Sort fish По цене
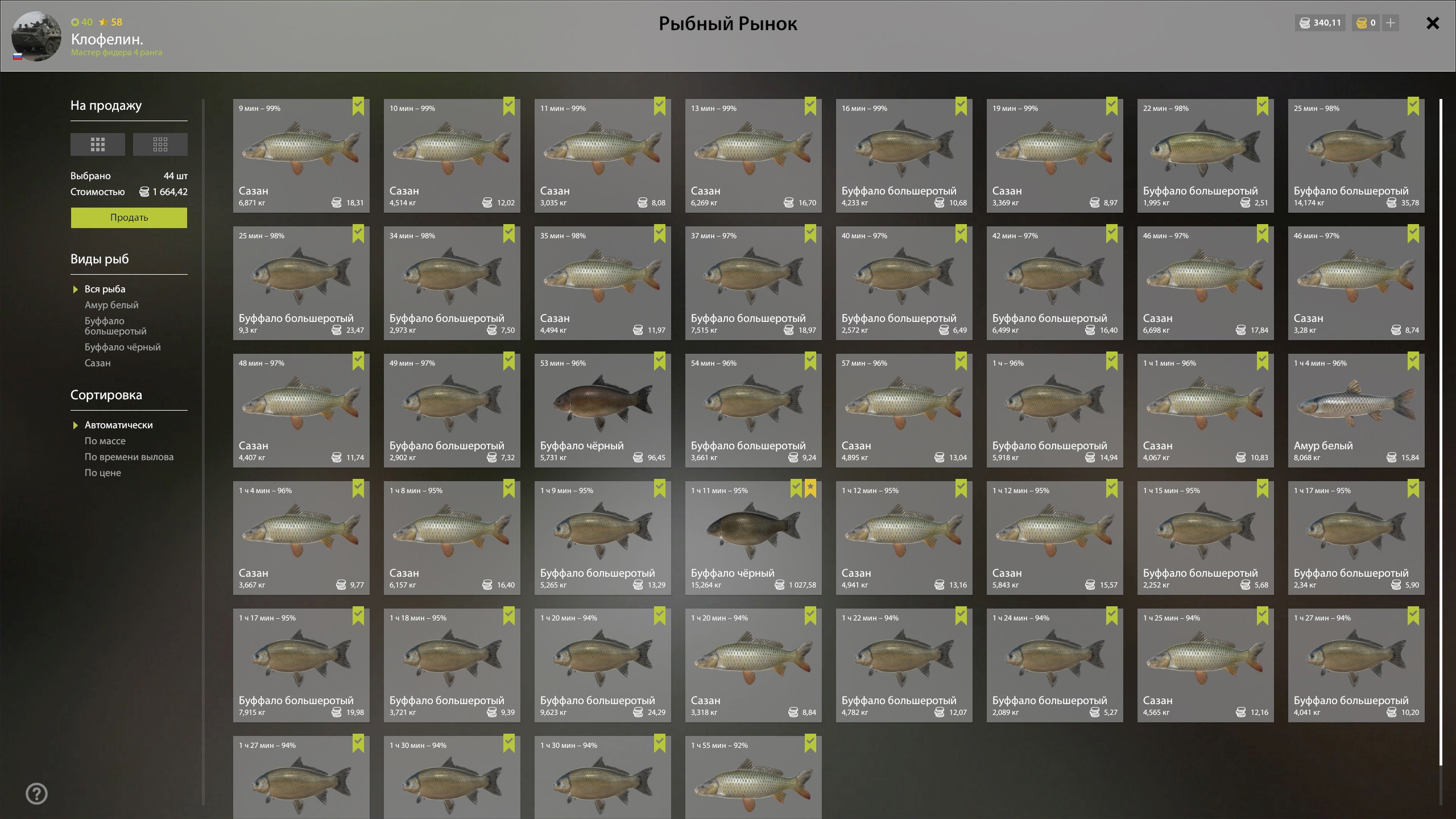The height and width of the screenshot is (819, 1456). click(x=103, y=473)
